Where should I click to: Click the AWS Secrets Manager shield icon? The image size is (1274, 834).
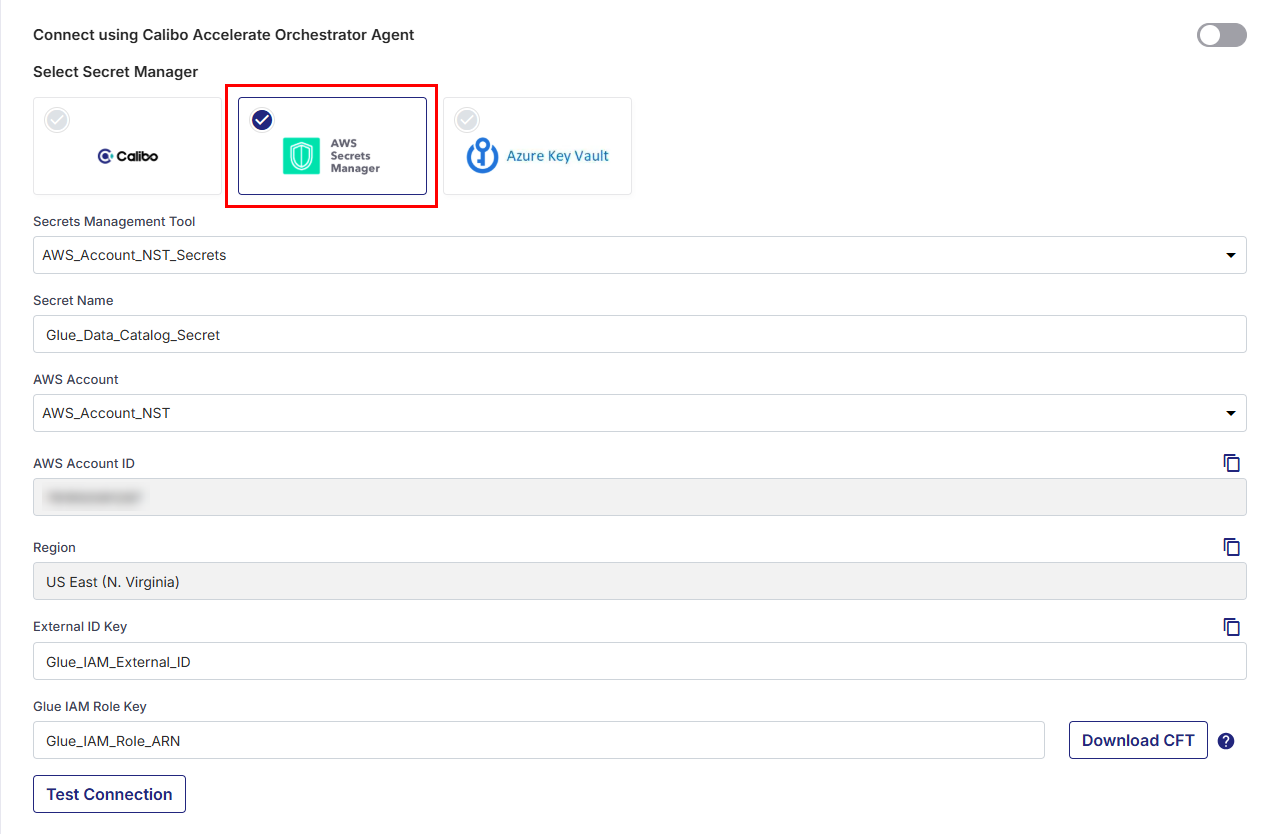pos(301,156)
